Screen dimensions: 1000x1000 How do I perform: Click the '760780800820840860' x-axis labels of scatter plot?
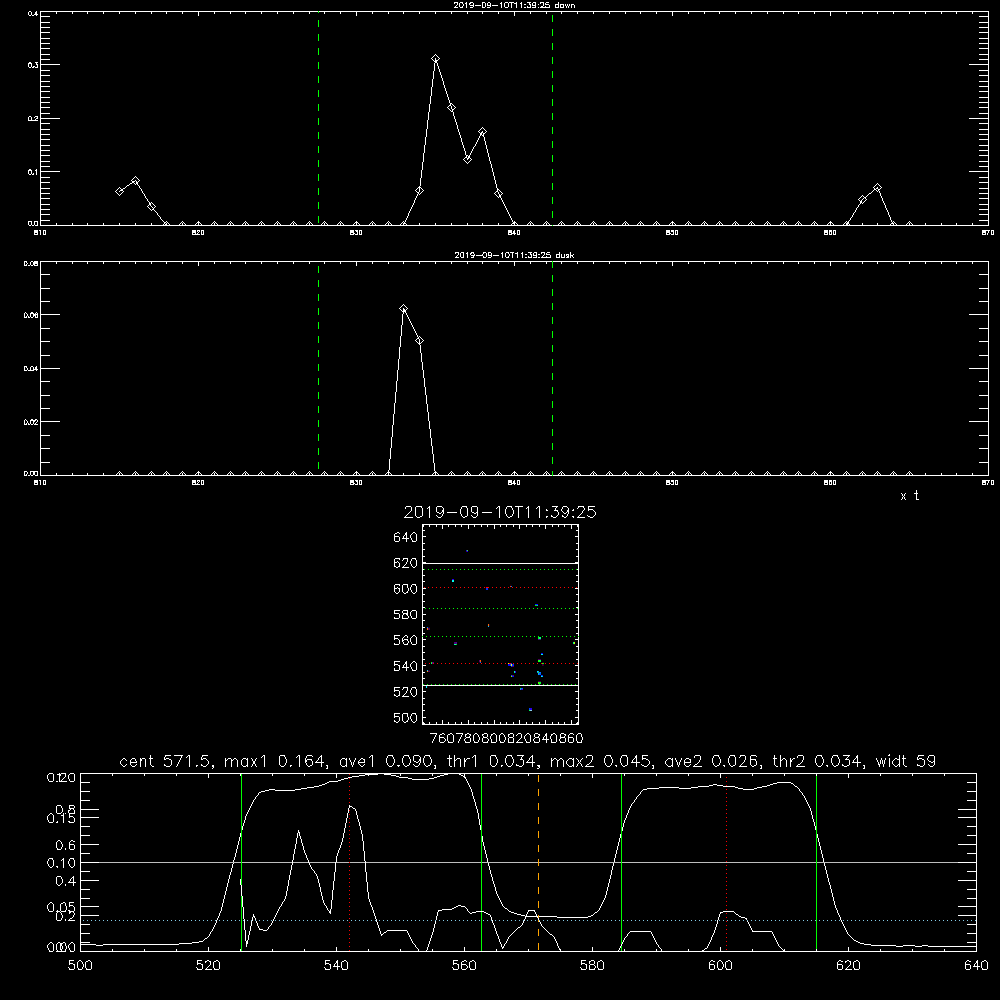pyautogui.click(x=506, y=739)
